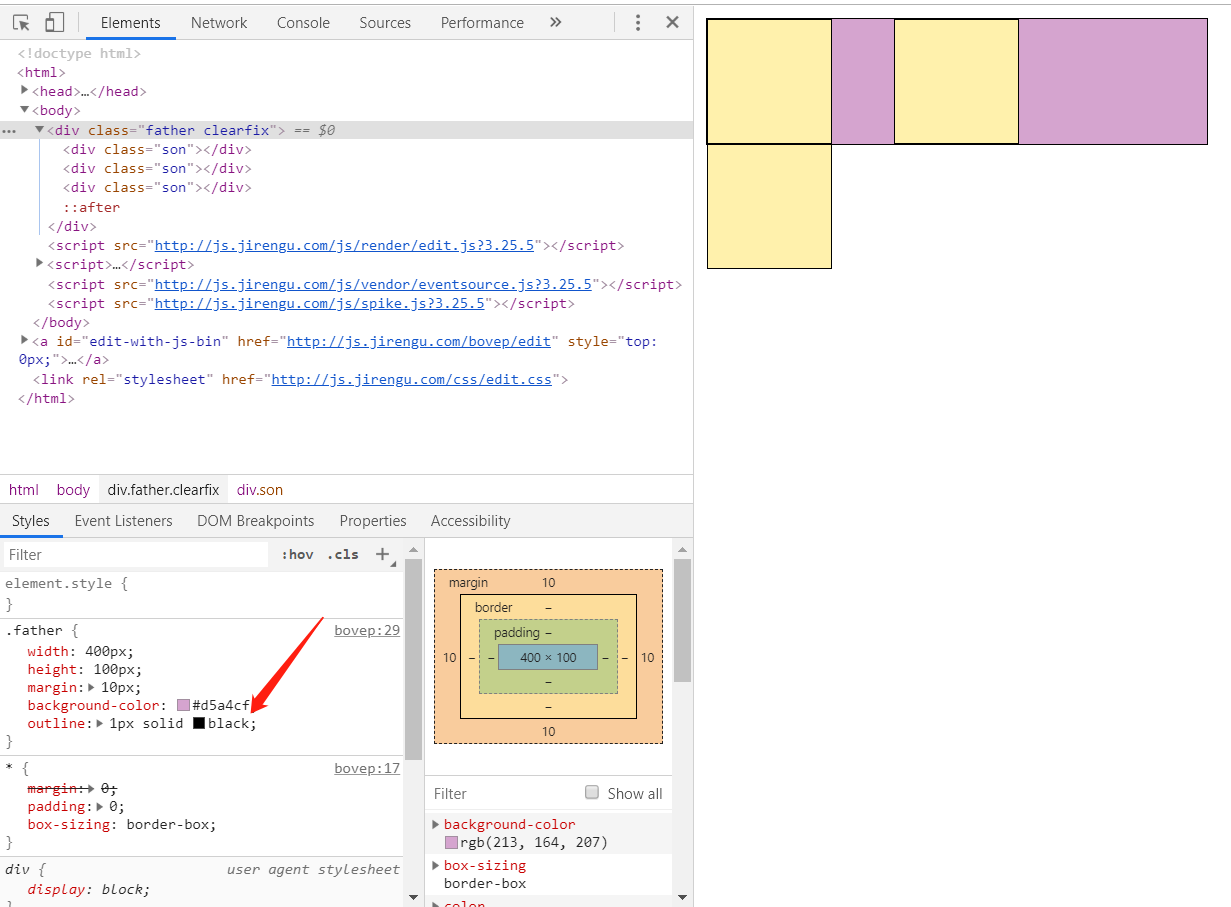Click the first yellow box in preview
This screenshot has height=907, width=1231.
[769, 81]
